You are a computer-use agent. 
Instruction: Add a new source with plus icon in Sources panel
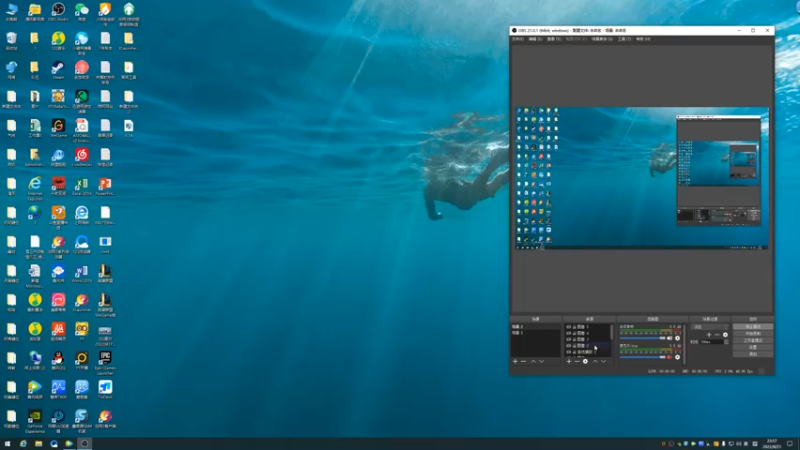coord(569,361)
